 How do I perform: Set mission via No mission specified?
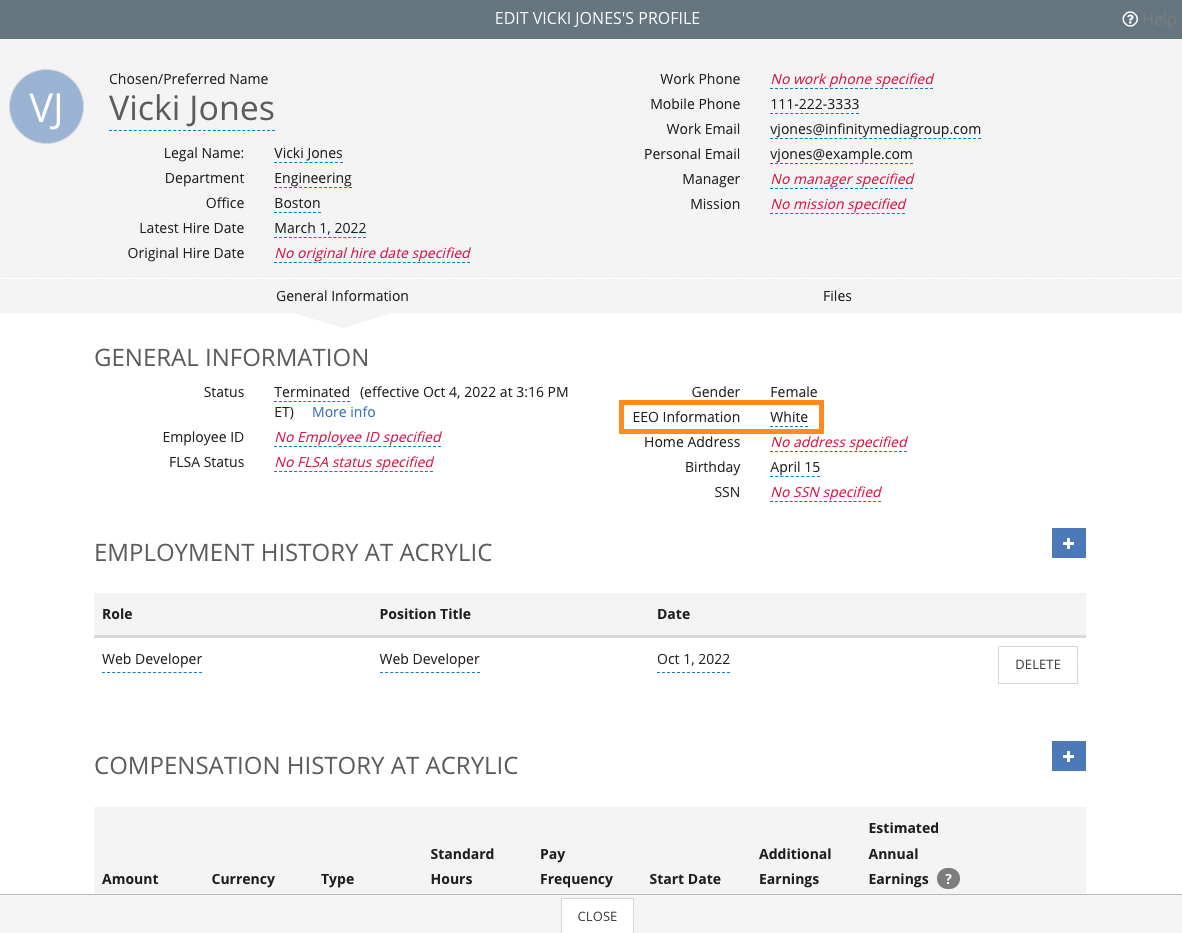[838, 204]
